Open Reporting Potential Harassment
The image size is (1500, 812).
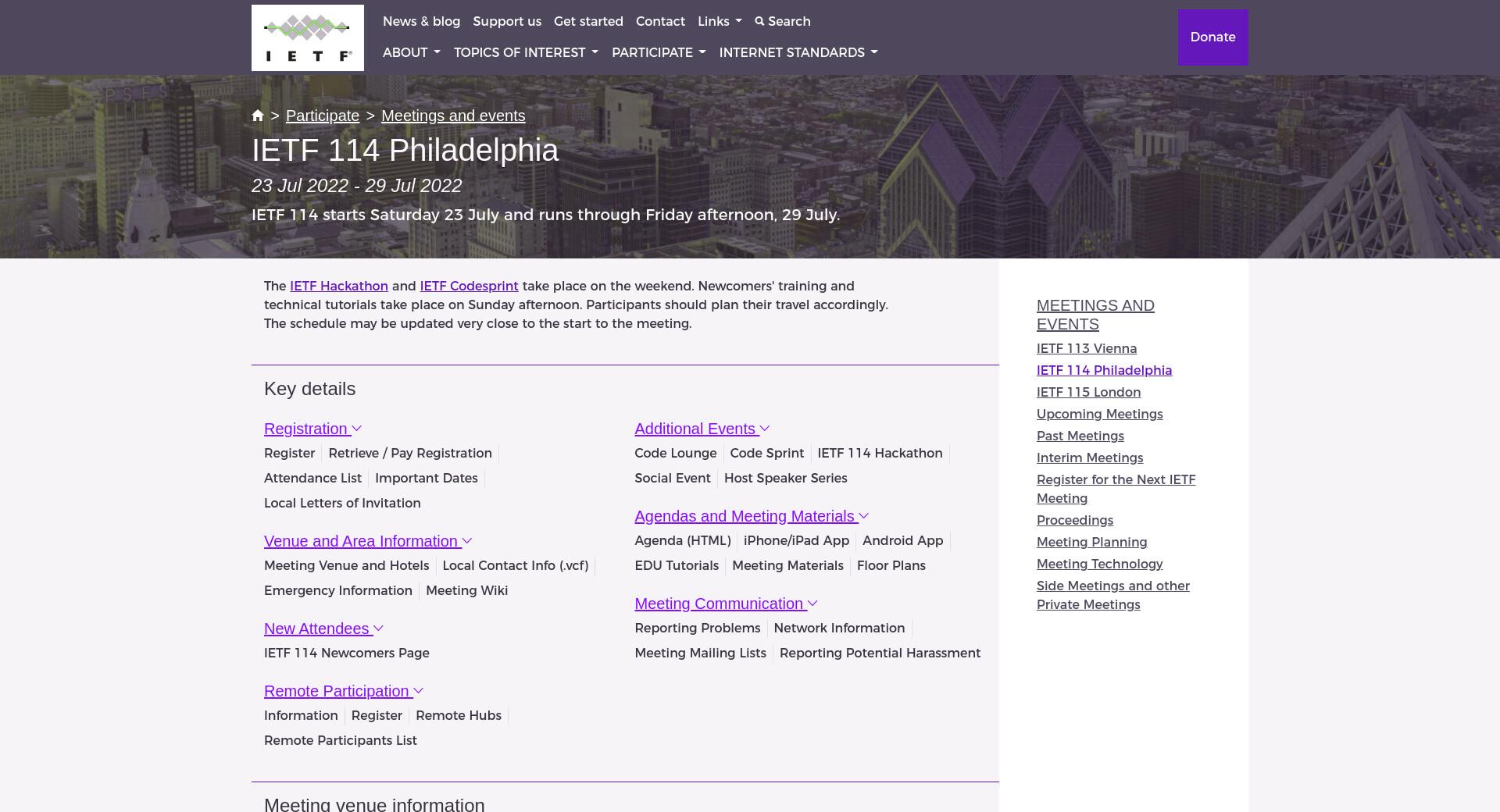(x=880, y=653)
